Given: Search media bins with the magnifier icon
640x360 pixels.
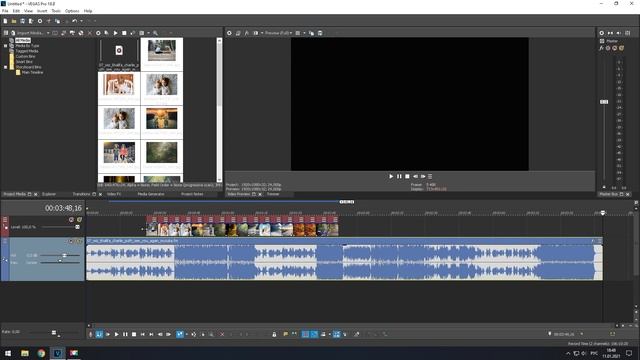Looking at the screenshot, I should (x=156, y=33).
